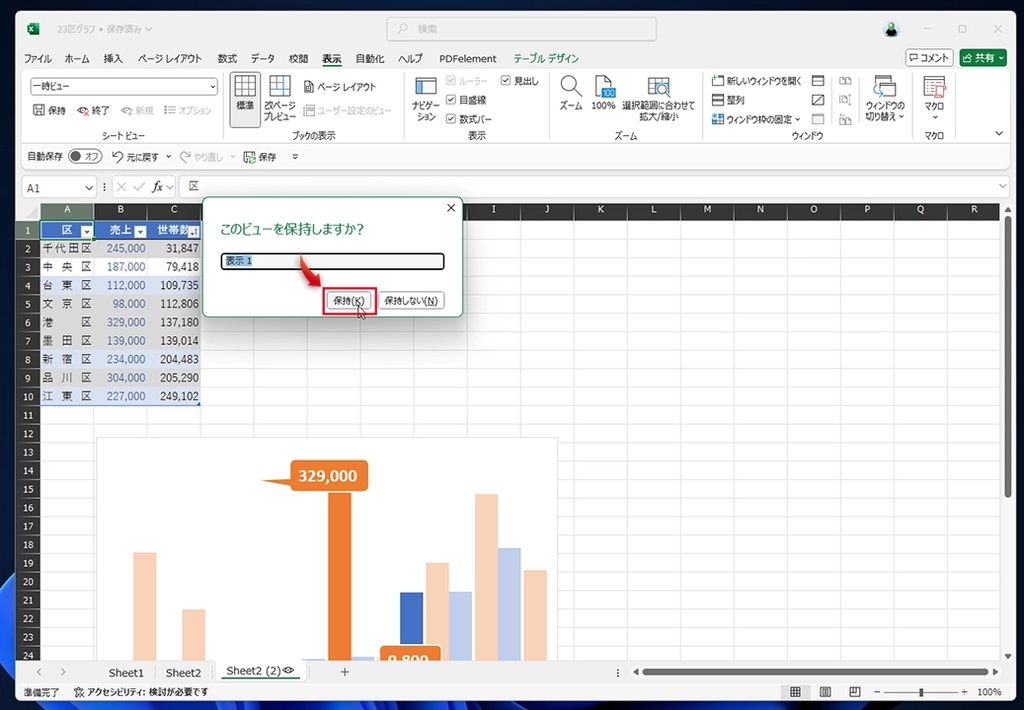Add a new sheet with plus icon
Viewport: 1024px width, 710px height.
point(345,671)
